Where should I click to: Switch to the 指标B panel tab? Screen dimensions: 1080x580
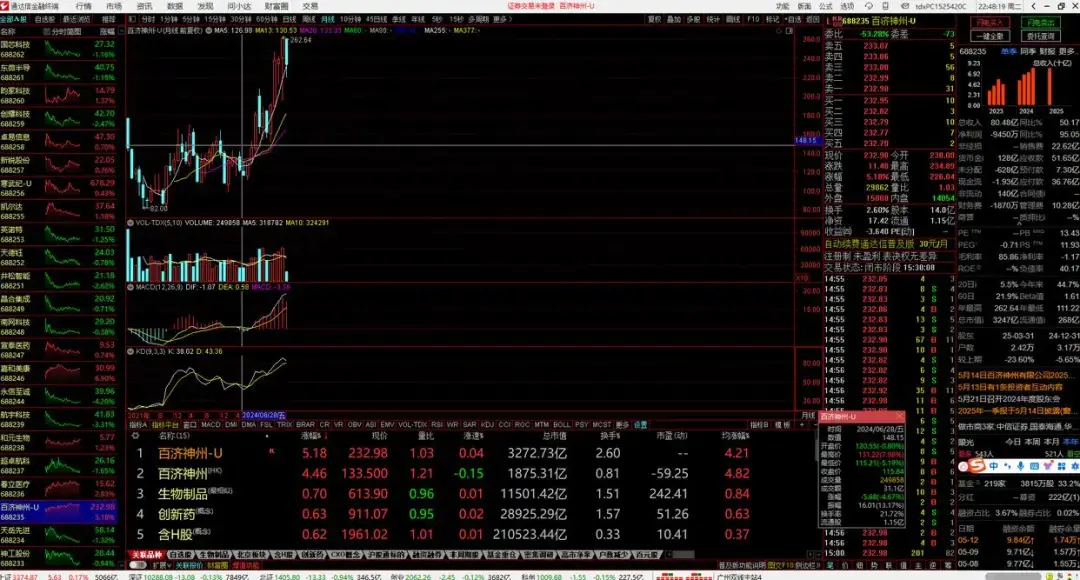[759, 425]
